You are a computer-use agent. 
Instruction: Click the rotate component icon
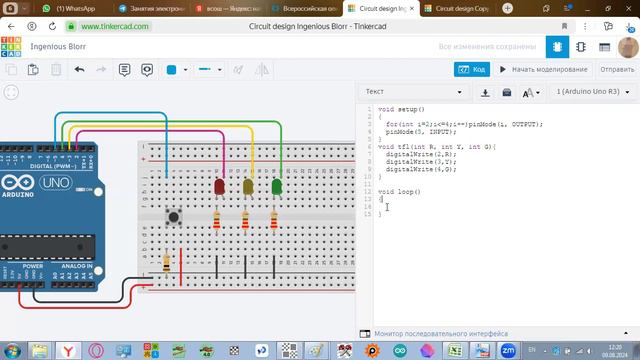[238, 70]
